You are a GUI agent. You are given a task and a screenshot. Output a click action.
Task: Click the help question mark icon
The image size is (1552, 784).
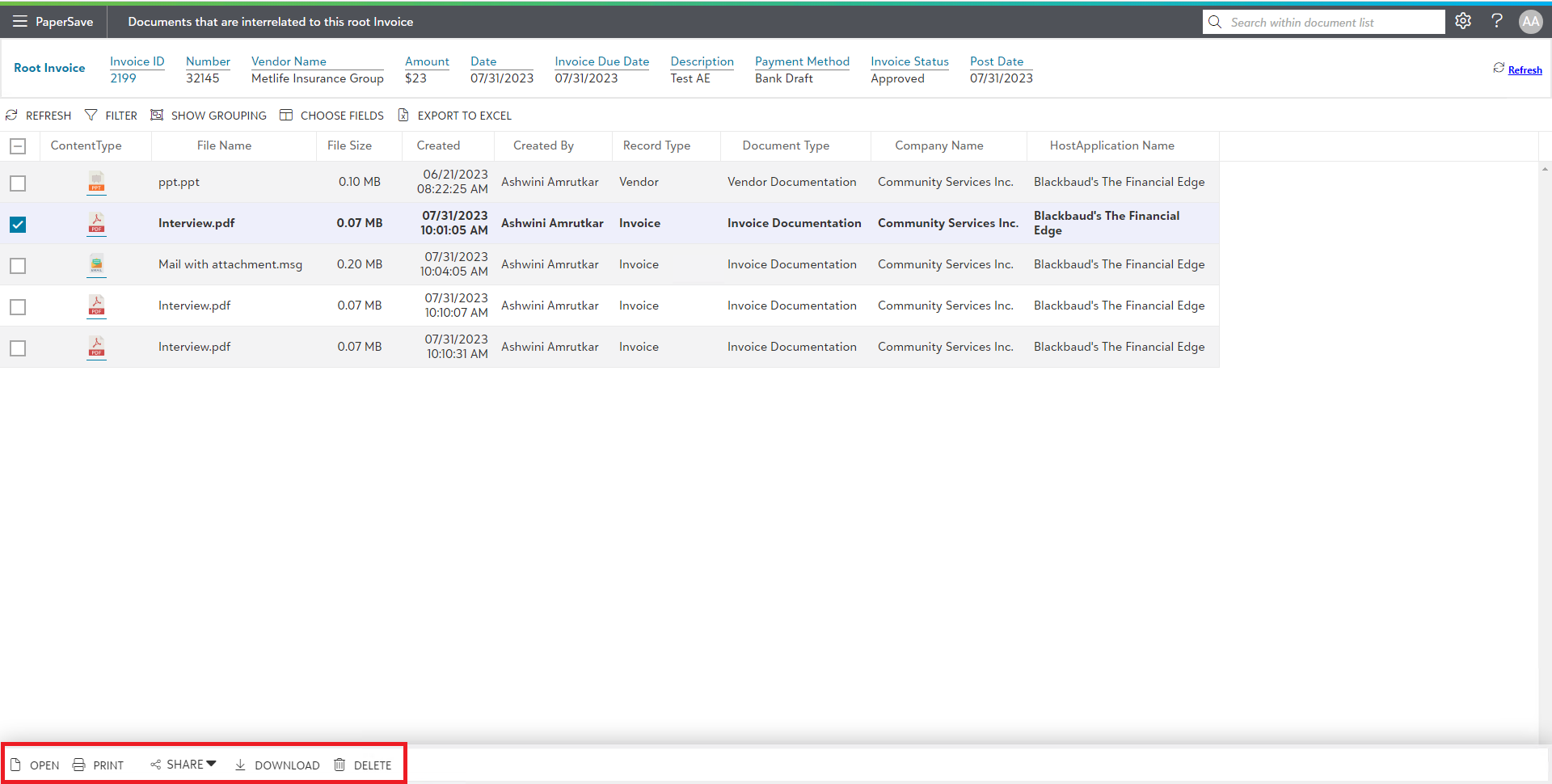(x=1497, y=22)
